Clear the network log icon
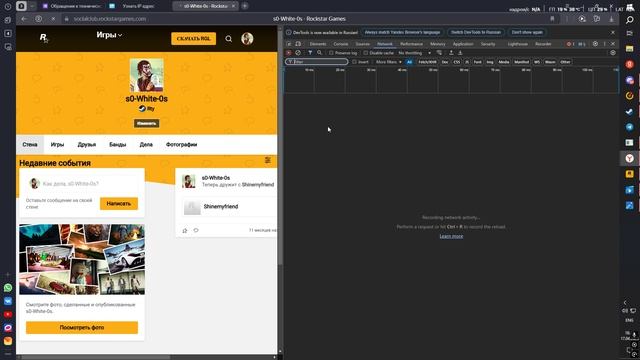640x360 pixels. click(298, 53)
